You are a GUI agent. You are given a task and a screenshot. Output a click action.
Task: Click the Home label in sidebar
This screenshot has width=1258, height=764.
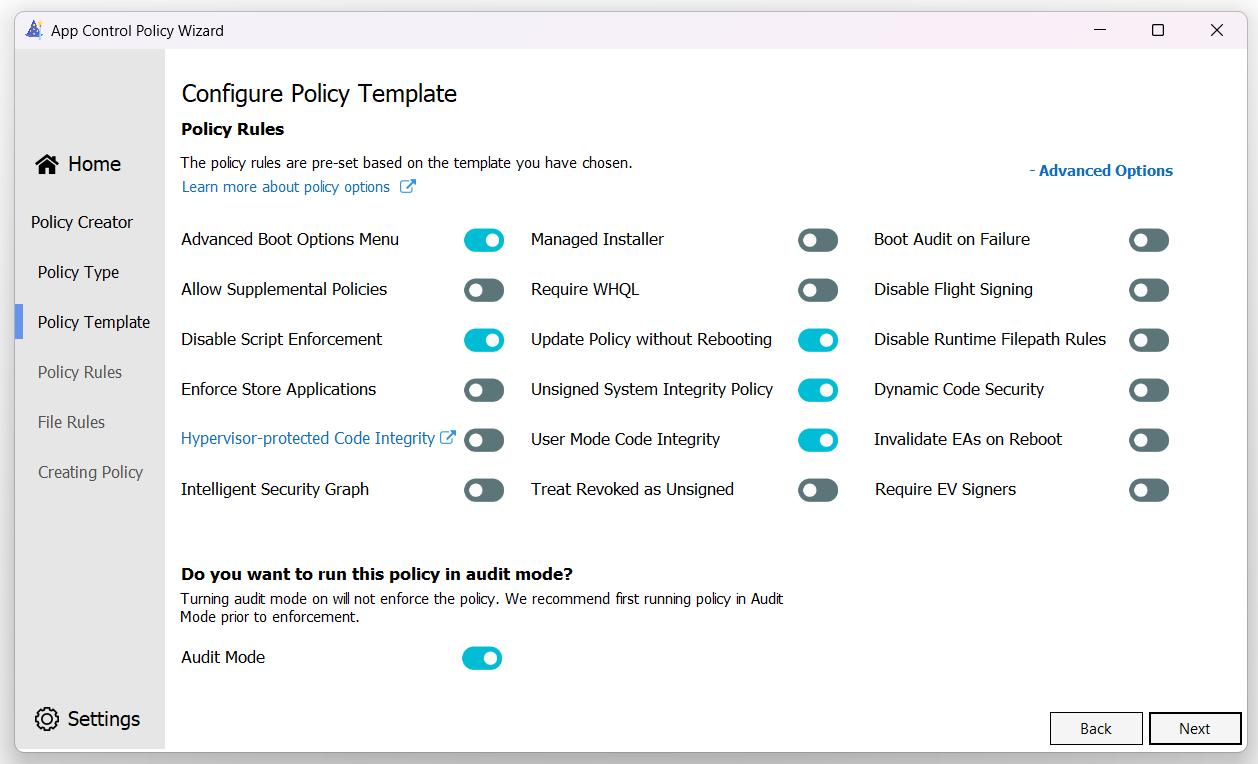click(94, 164)
